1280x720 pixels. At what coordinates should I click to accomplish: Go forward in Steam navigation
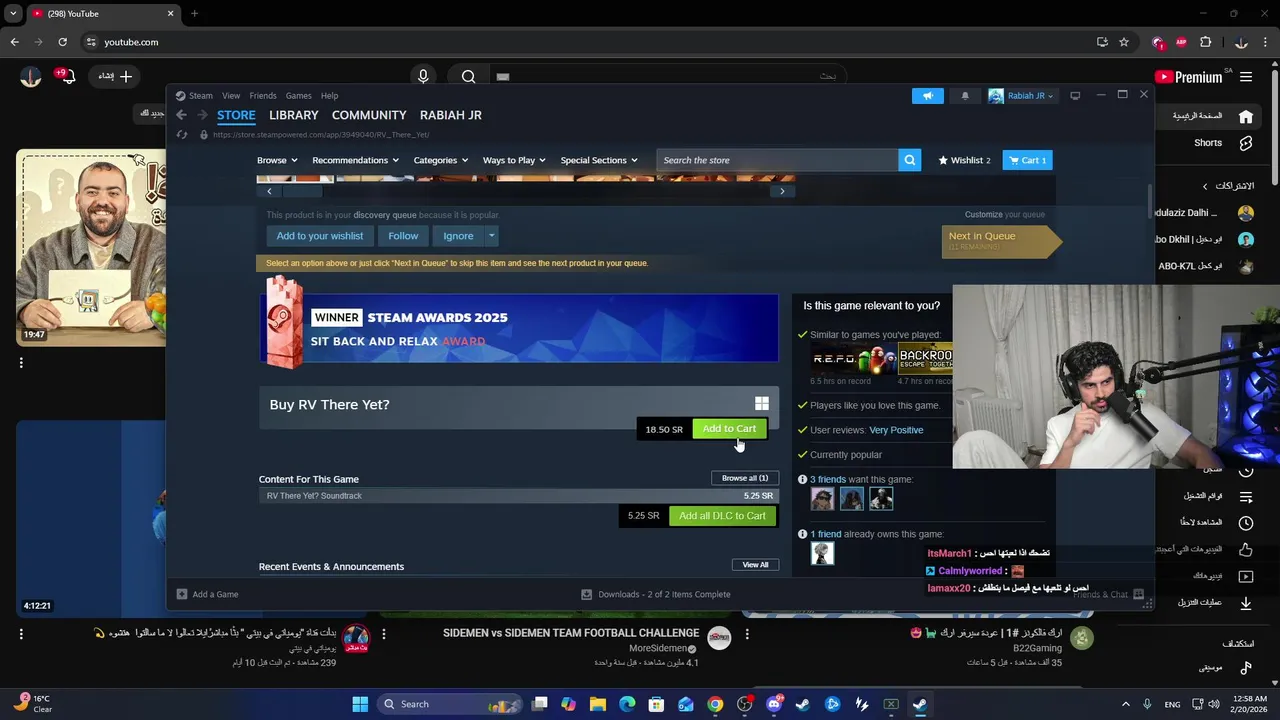[x=202, y=115]
